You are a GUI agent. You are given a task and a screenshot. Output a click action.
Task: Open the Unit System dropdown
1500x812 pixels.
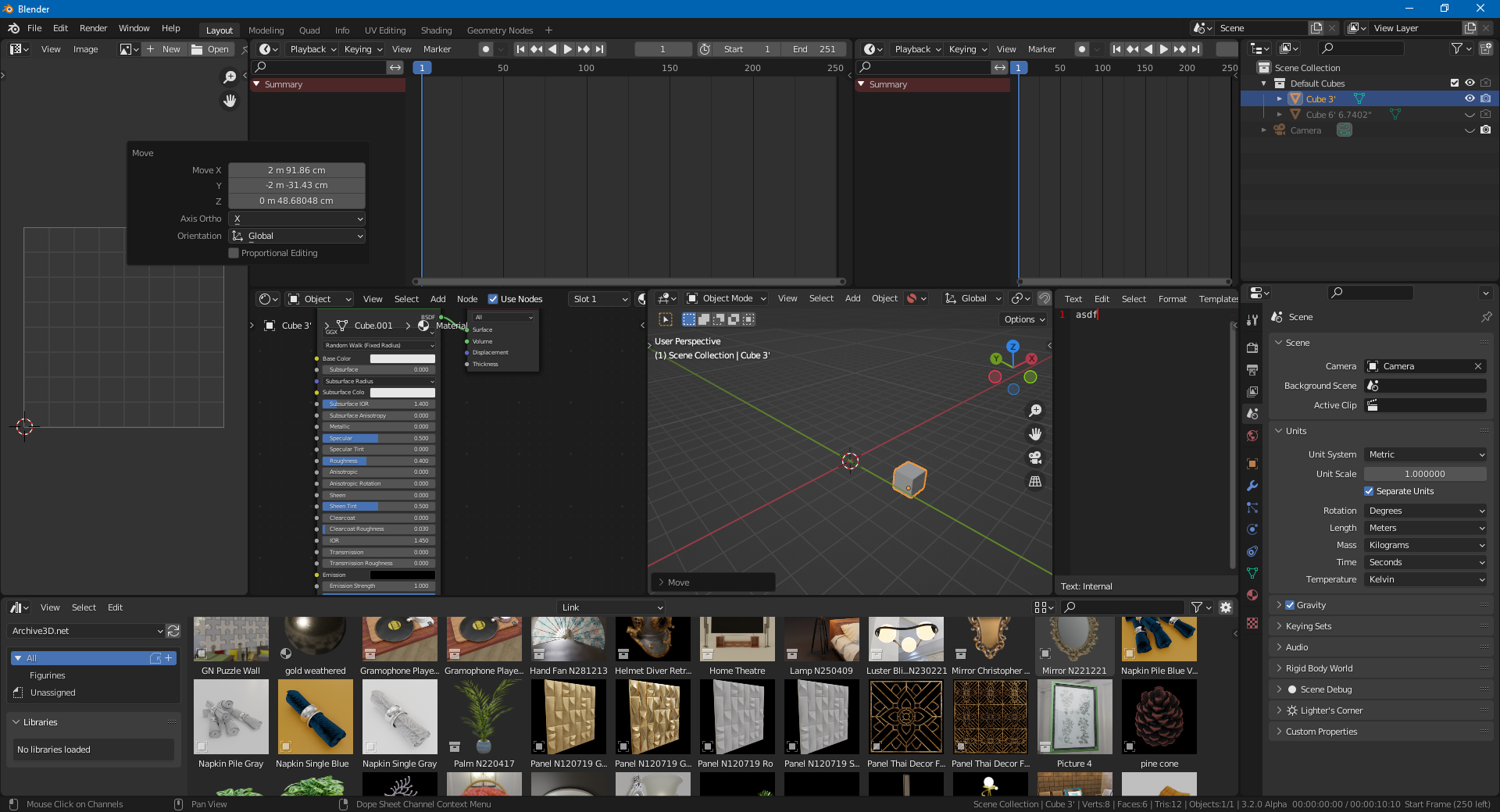click(x=1426, y=454)
